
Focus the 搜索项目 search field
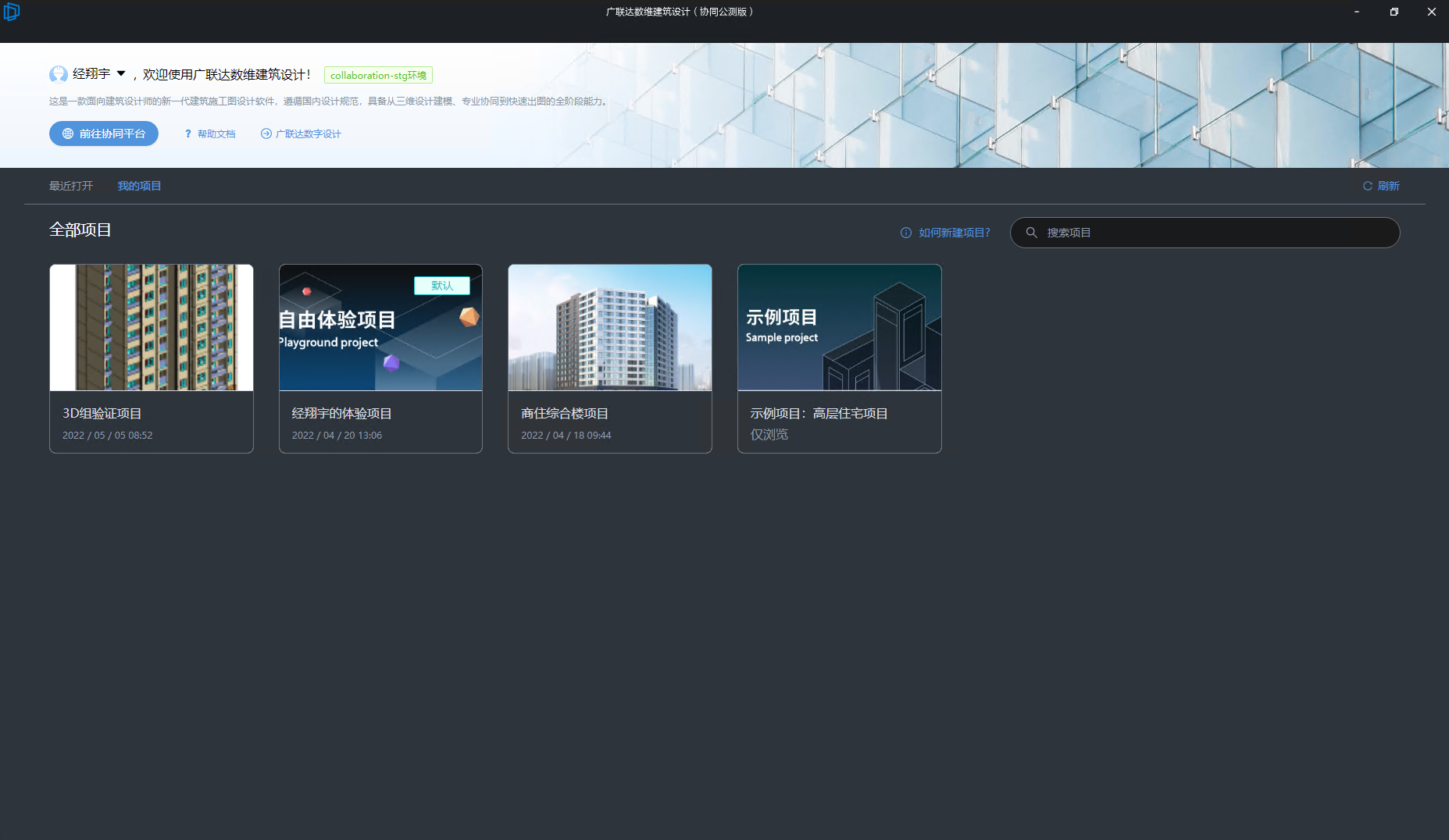(1205, 233)
